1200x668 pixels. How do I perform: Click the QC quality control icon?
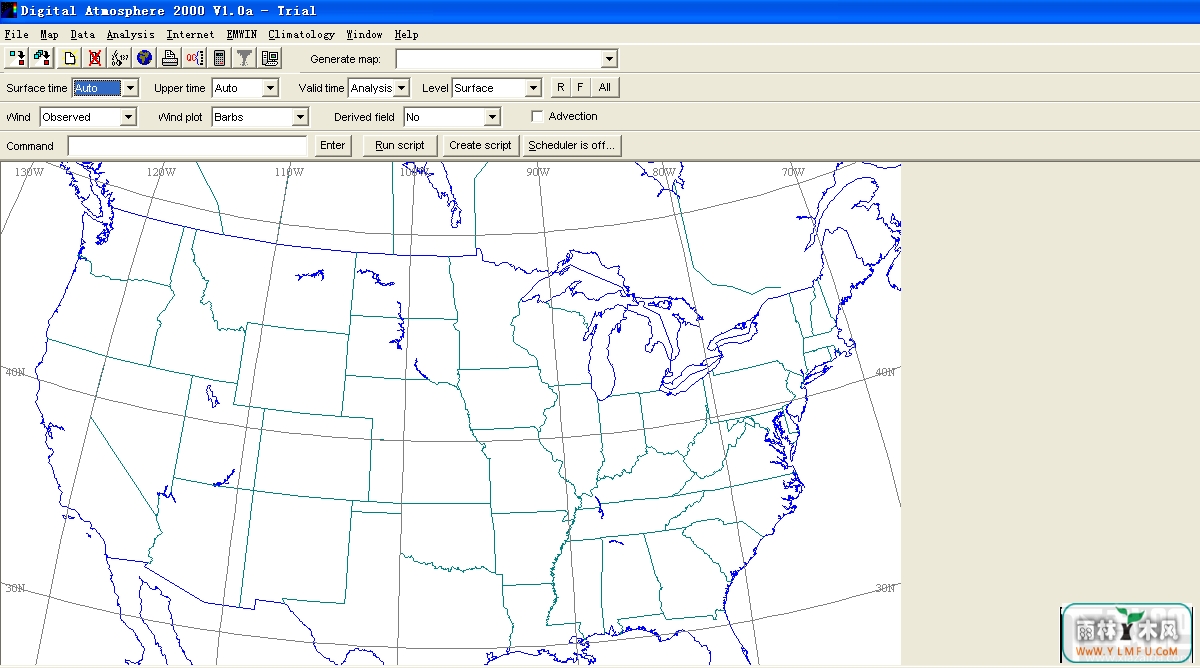tap(195, 58)
